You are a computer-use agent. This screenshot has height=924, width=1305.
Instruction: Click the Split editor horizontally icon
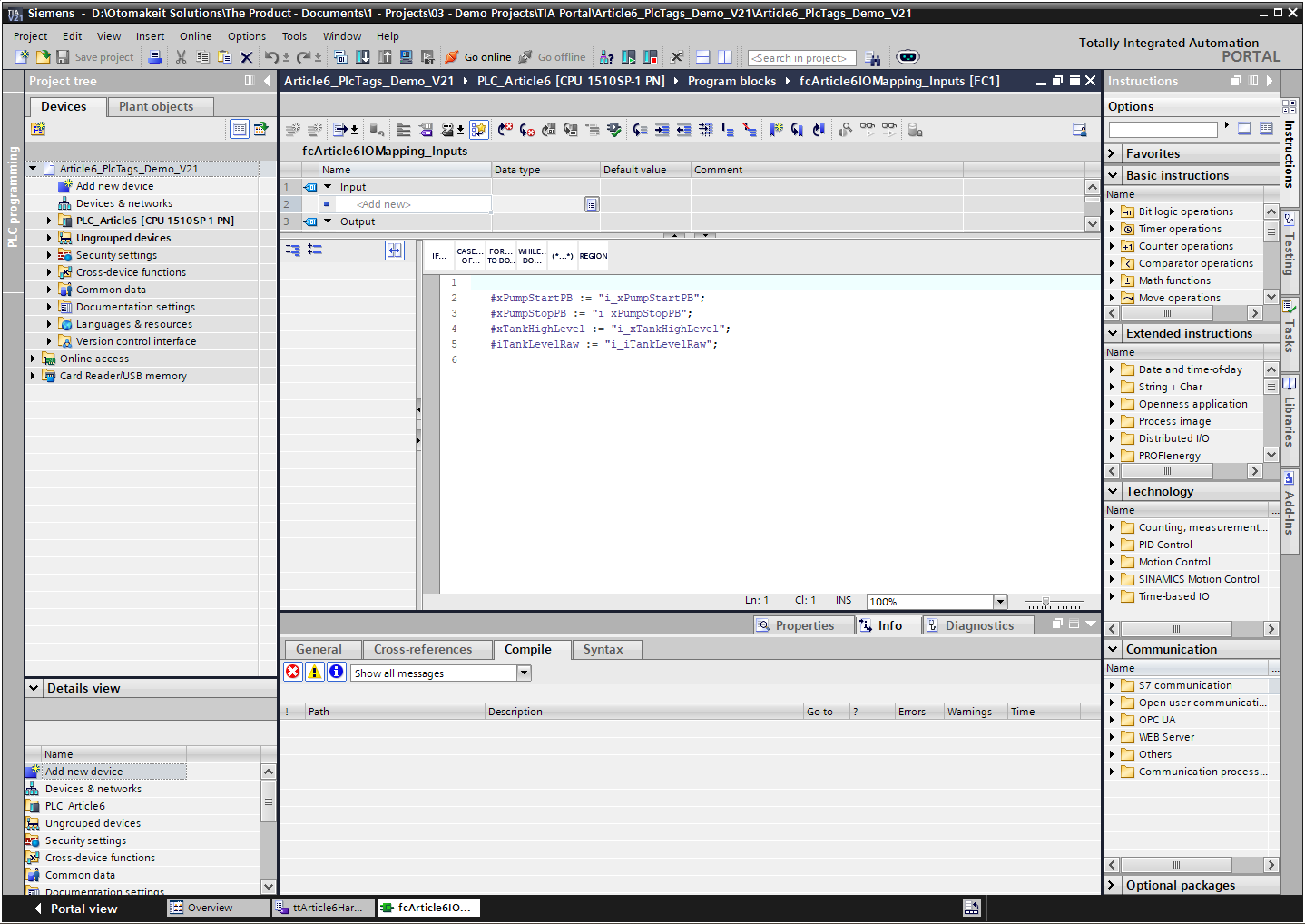click(703, 56)
